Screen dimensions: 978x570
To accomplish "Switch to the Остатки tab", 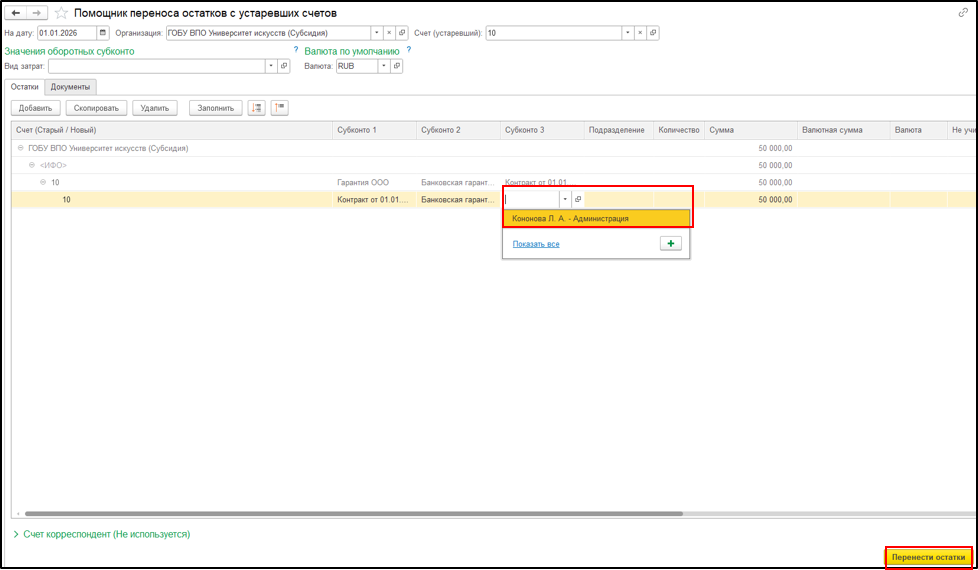I will [24, 87].
